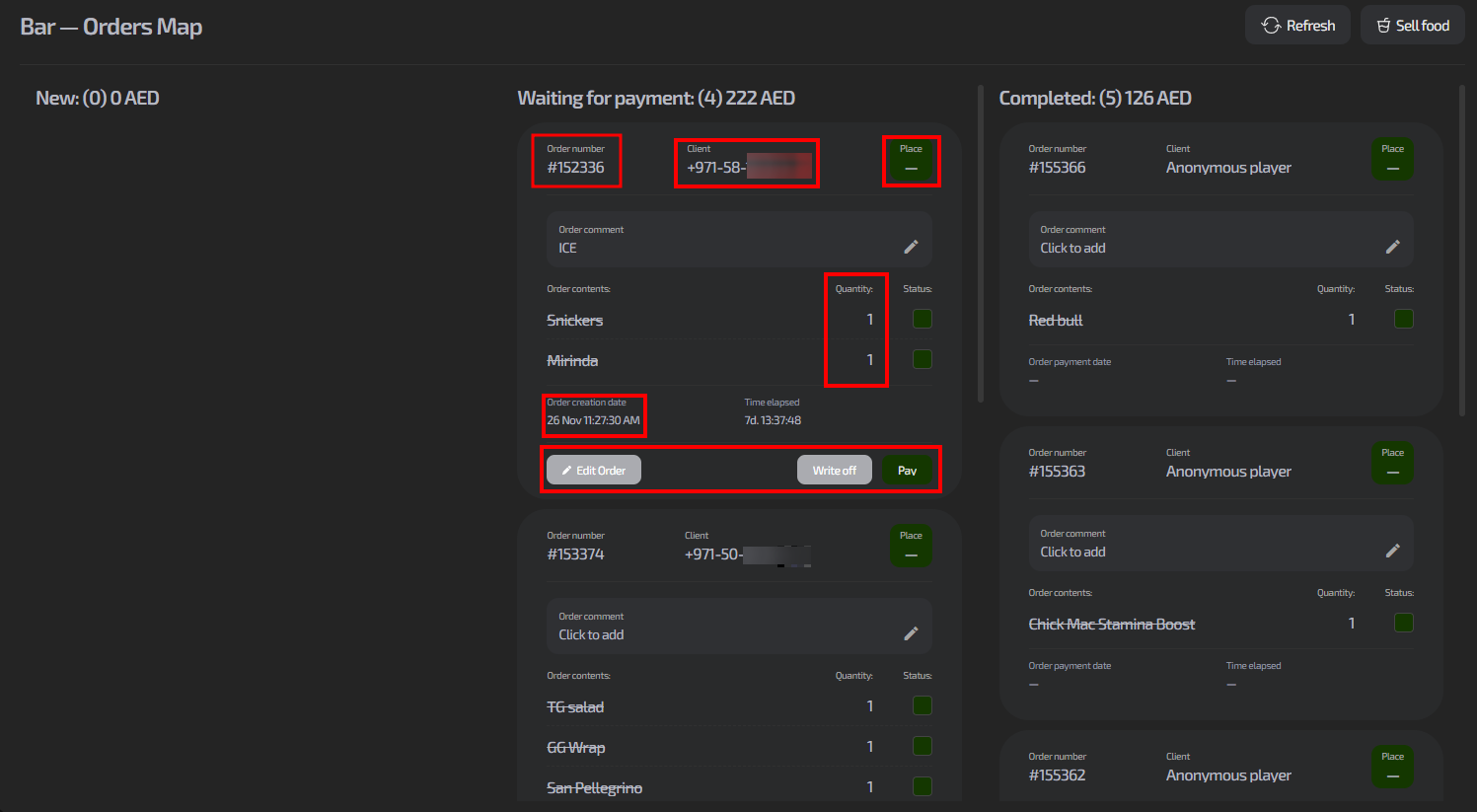Toggle Chick Mac Stamina Boost status checkbox

1404,623
